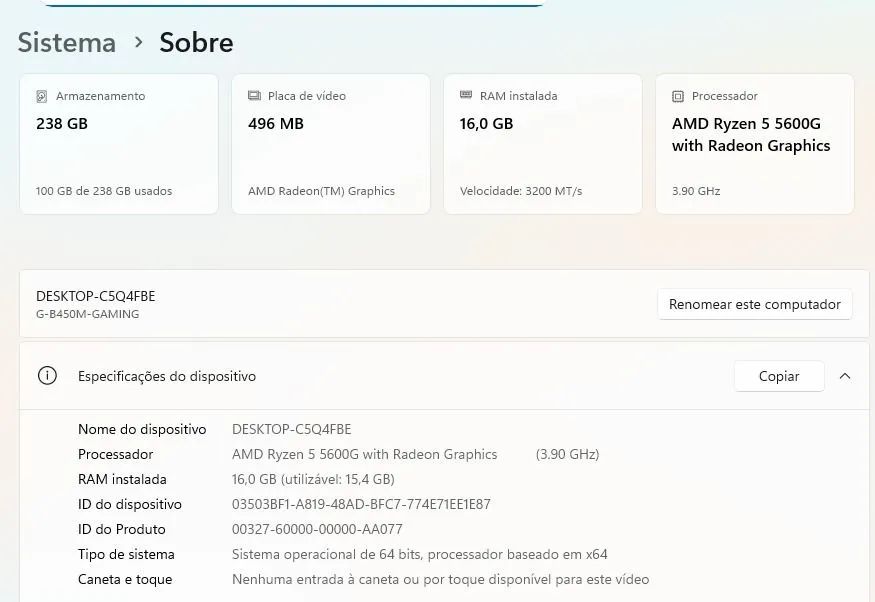This screenshot has height=602, width=875.
Task: Click the G-B450M-GAMING model text
Action: tap(88, 314)
